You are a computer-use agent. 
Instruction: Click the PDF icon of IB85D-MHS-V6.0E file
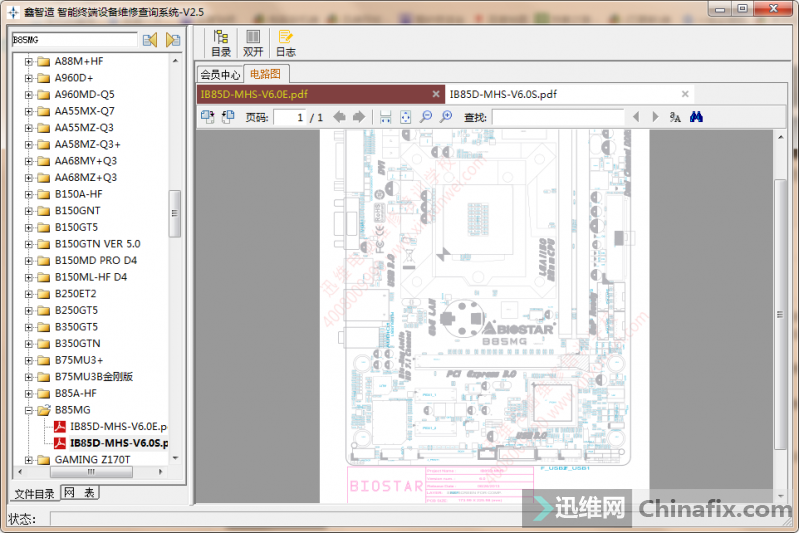click(x=60, y=427)
